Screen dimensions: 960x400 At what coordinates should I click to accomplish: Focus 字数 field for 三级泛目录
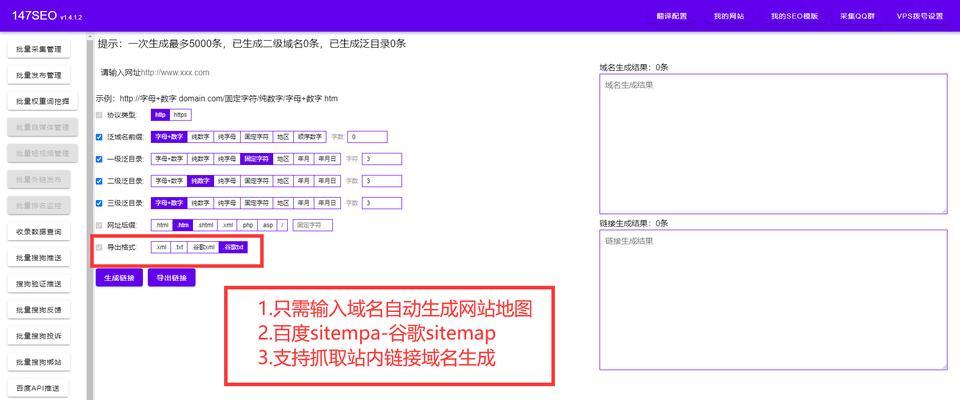point(381,203)
